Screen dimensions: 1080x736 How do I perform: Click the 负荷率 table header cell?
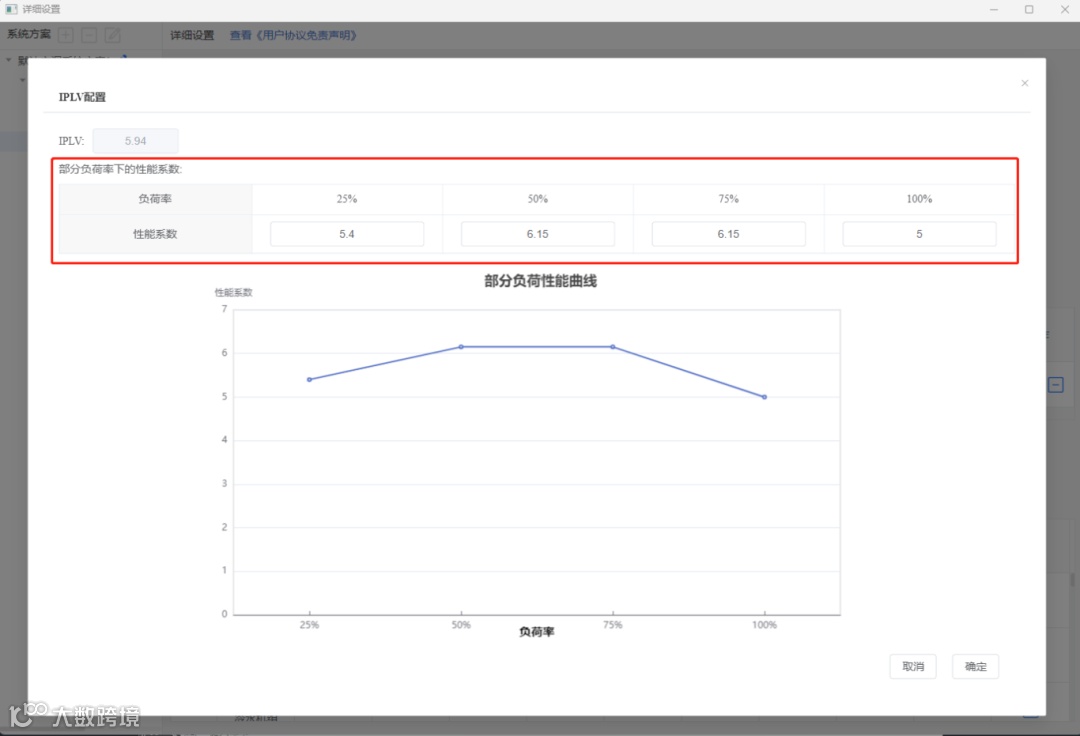click(155, 199)
